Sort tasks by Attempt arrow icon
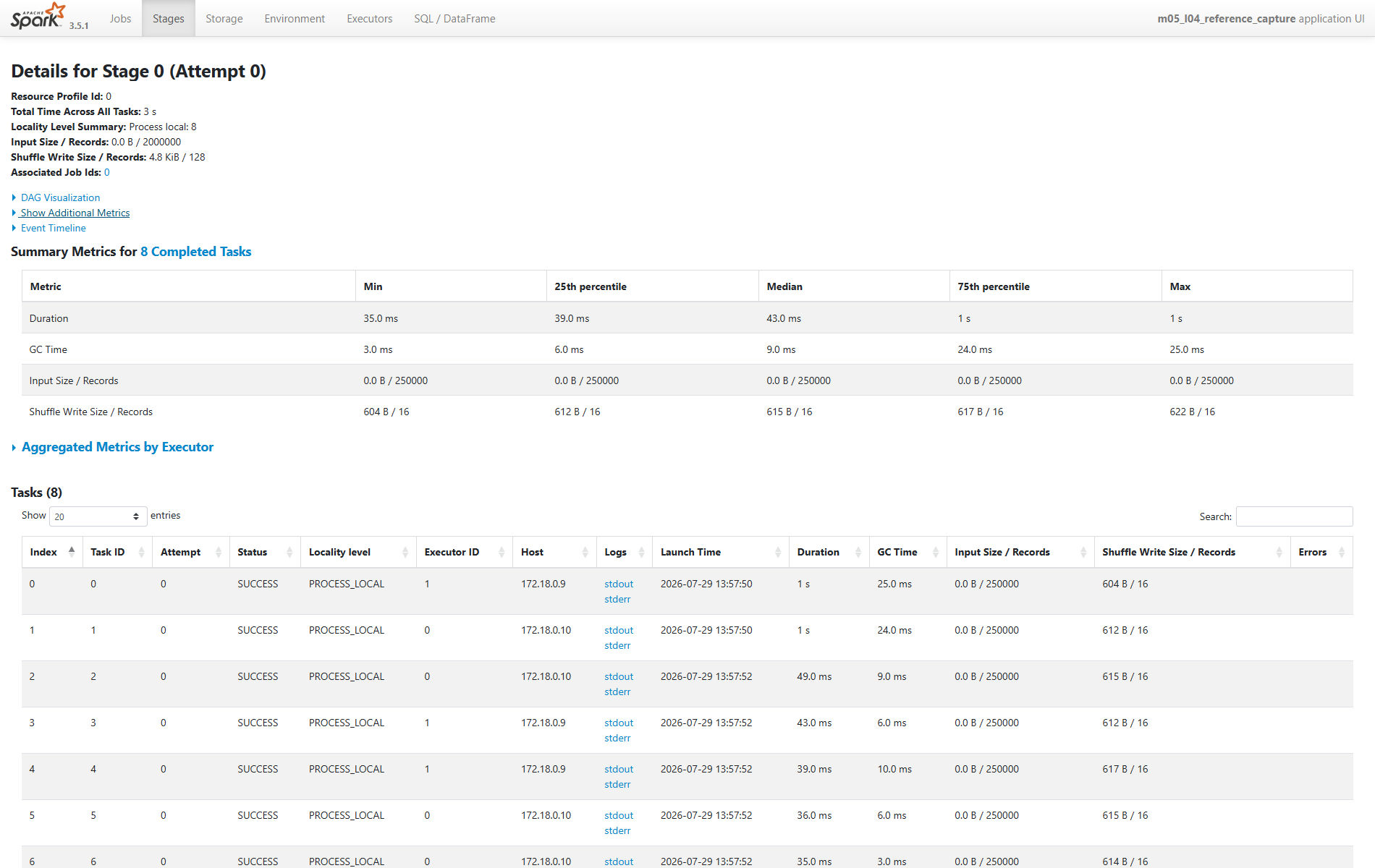This screenshot has height=868, width=1375. point(219,553)
